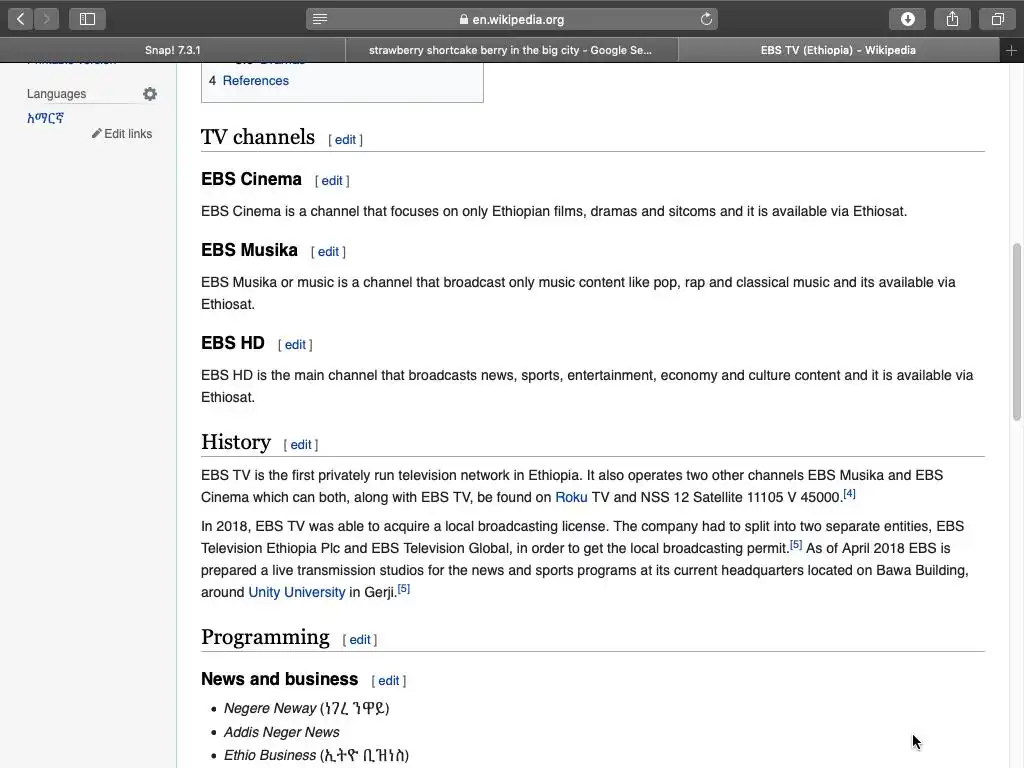
Task: Edit the EBS HD section
Action: pos(295,345)
